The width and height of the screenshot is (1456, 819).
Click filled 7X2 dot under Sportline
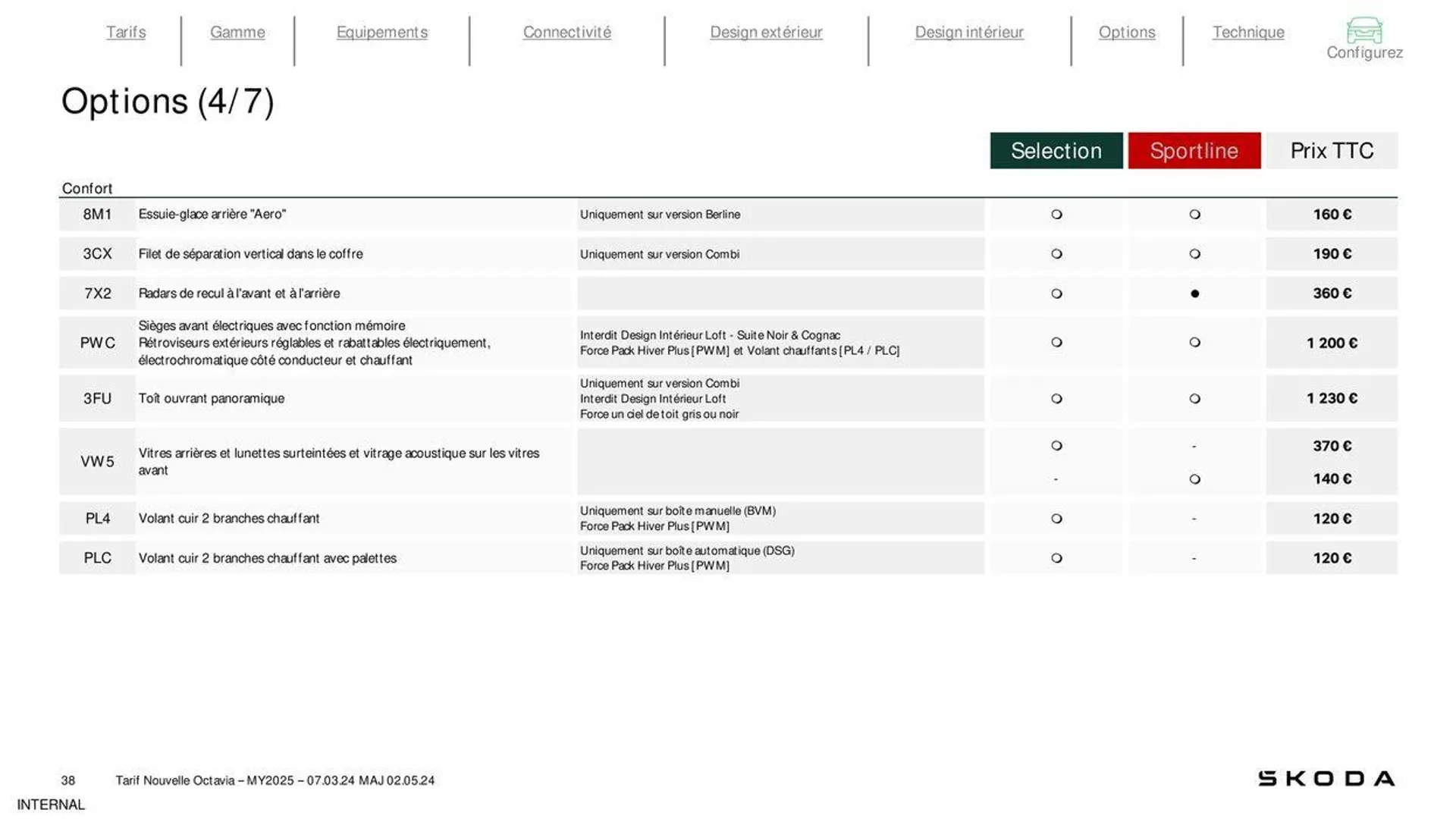(1194, 293)
